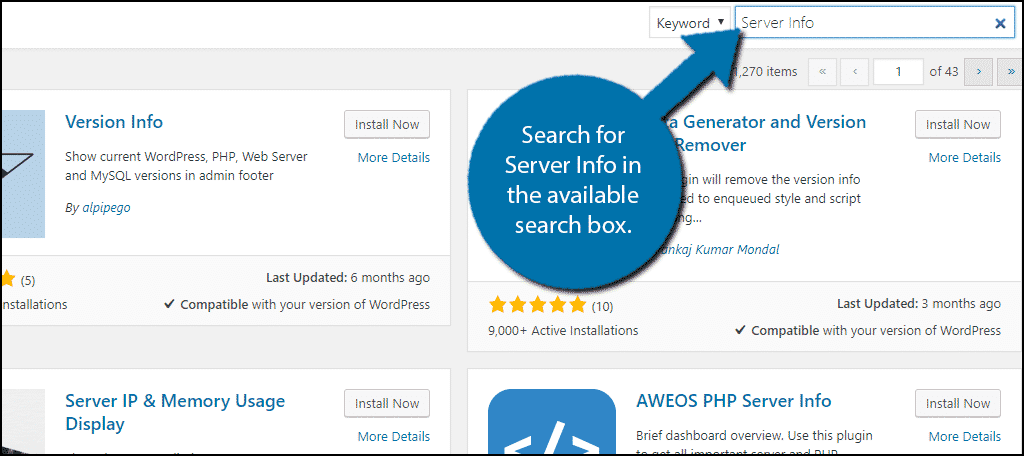This screenshot has width=1024, height=456.
Task: Jump to the last results page
Action: click(1011, 72)
